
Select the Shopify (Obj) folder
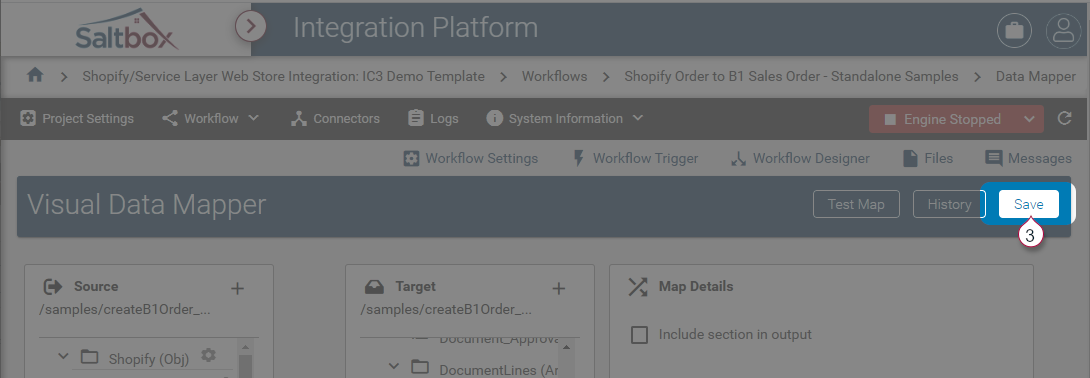coord(89,357)
